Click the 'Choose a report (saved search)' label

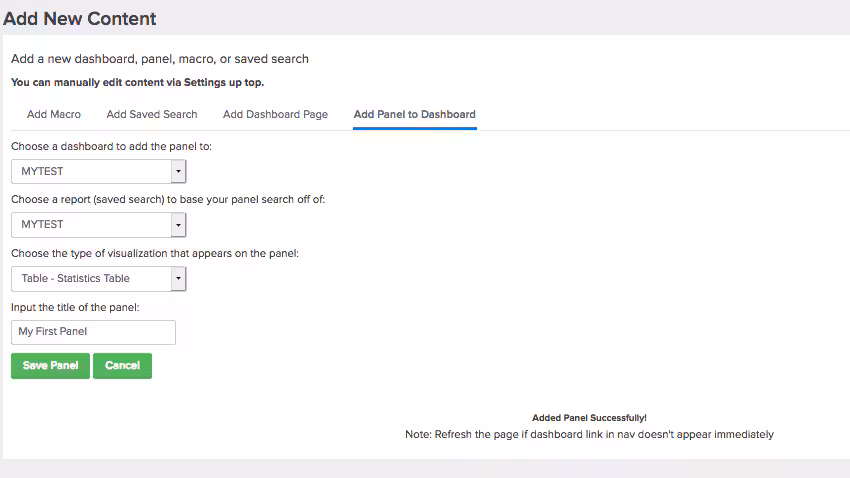tap(168, 199)
